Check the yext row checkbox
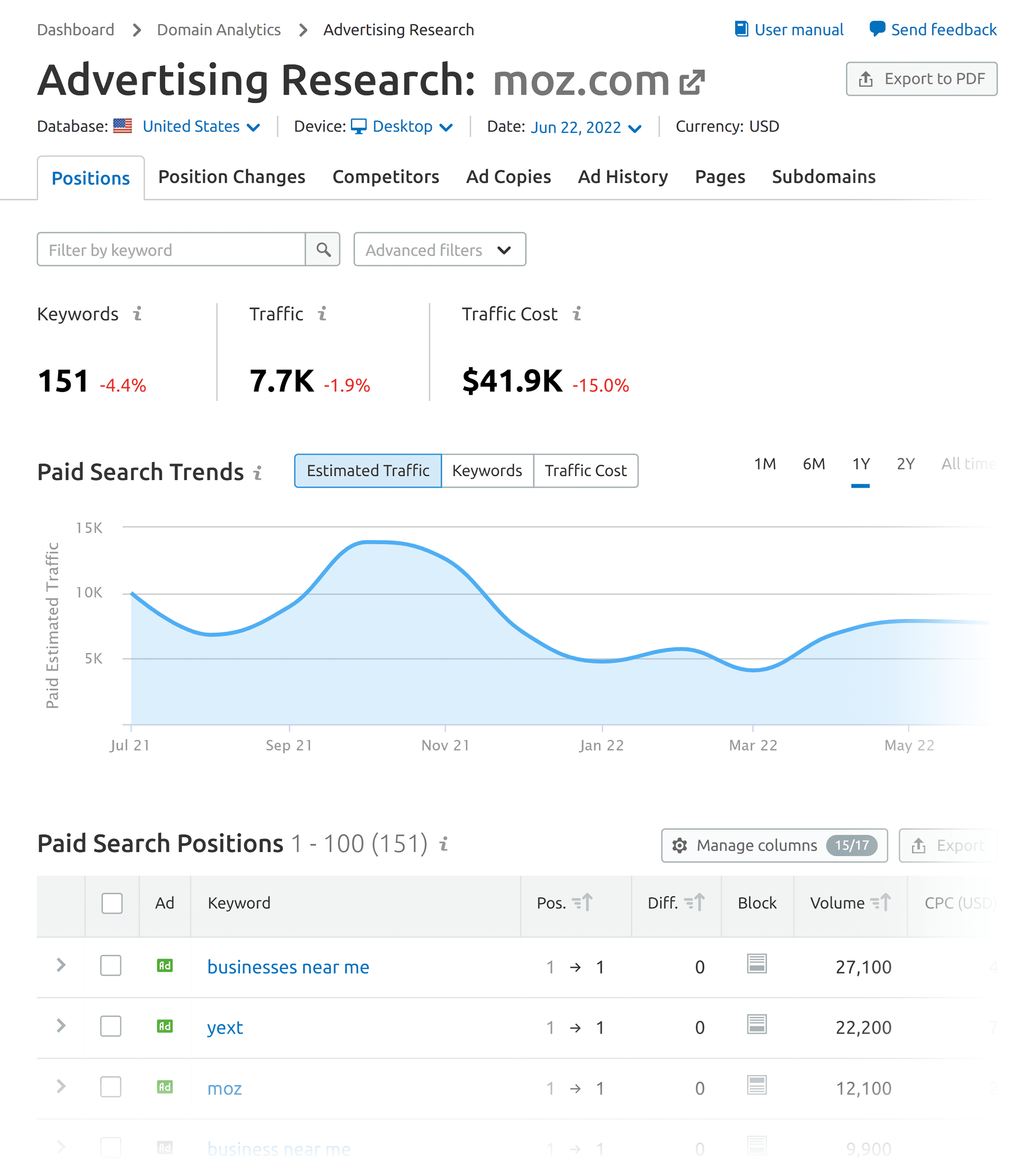 click(111, 1026)
